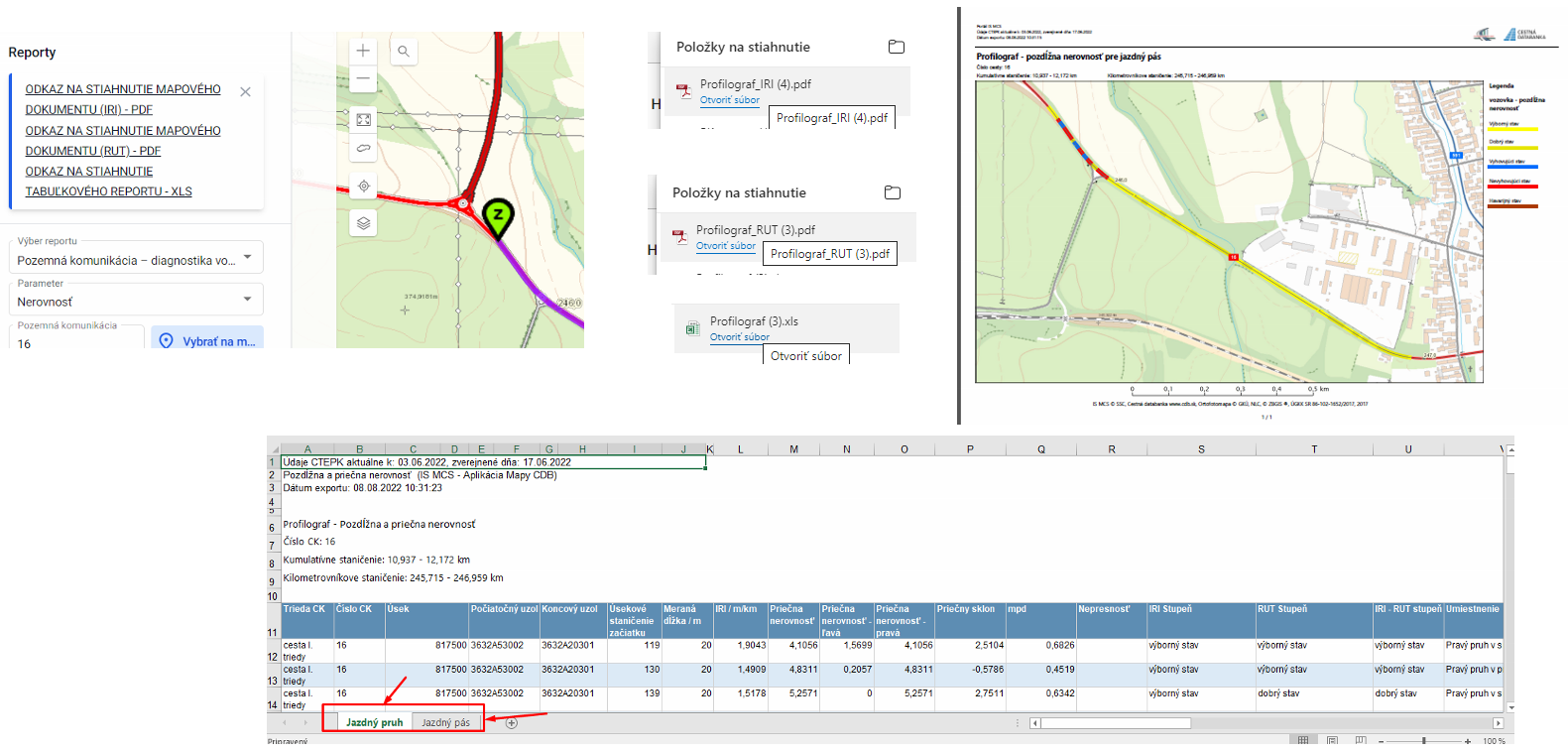This screenshot has height=752, width=1568.
Task: Switch Excel to Normal view
Action: pos(1303,741)
